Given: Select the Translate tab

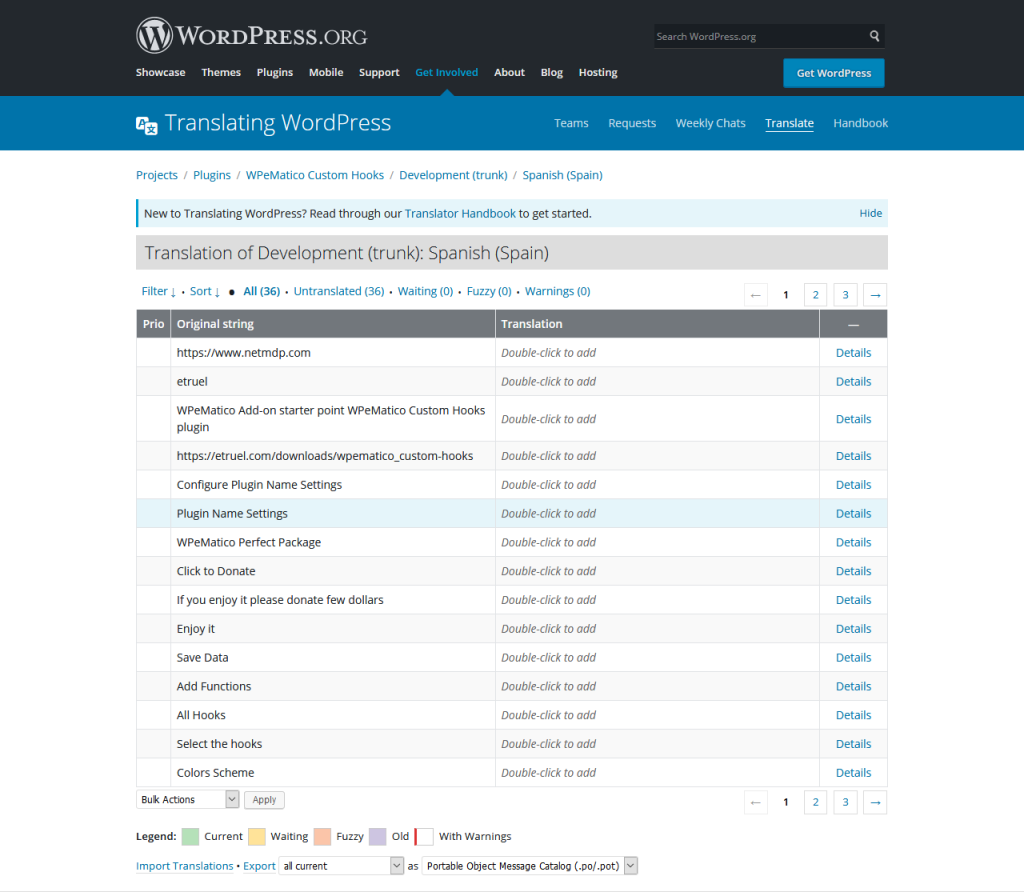Looking at the screenshot, I should (x=790, y=123).
